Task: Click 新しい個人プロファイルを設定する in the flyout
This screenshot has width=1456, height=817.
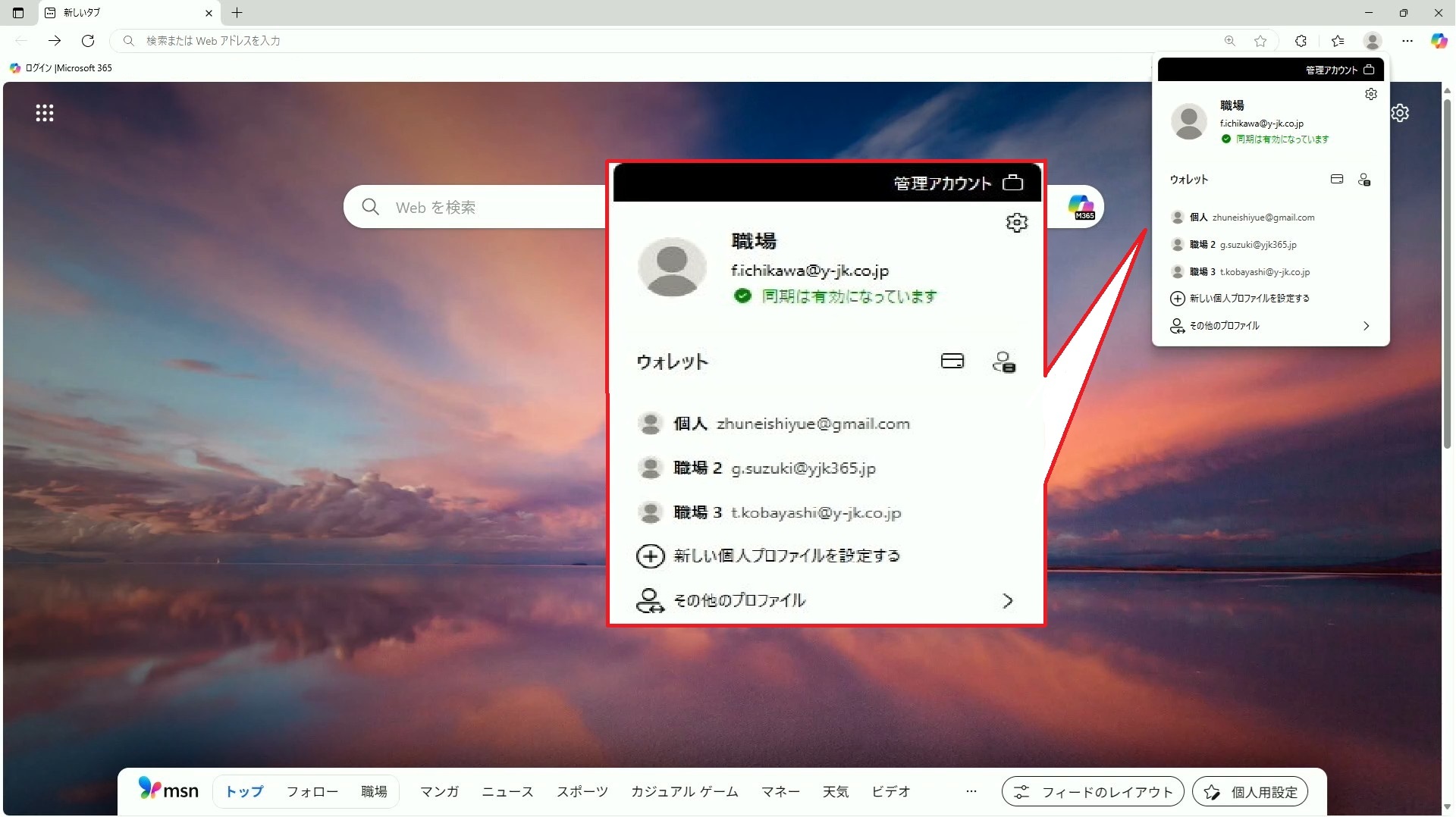Action: tap(1249, 299)
